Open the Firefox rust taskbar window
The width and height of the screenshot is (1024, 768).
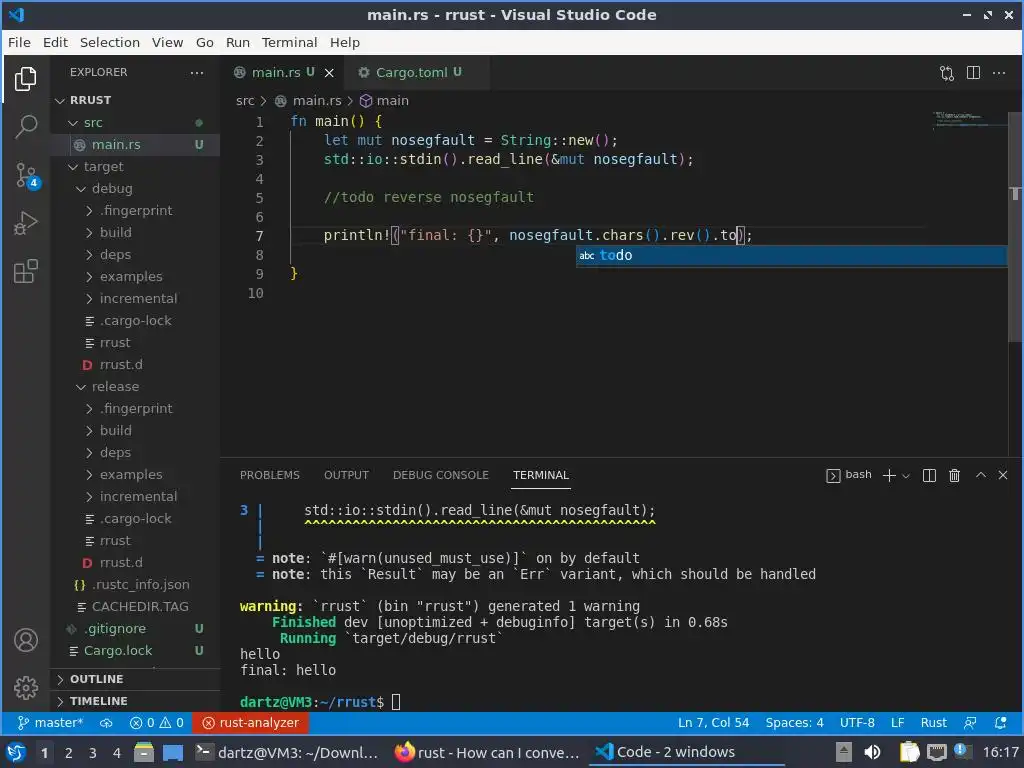pyautogui.click(x=487, y=752)
